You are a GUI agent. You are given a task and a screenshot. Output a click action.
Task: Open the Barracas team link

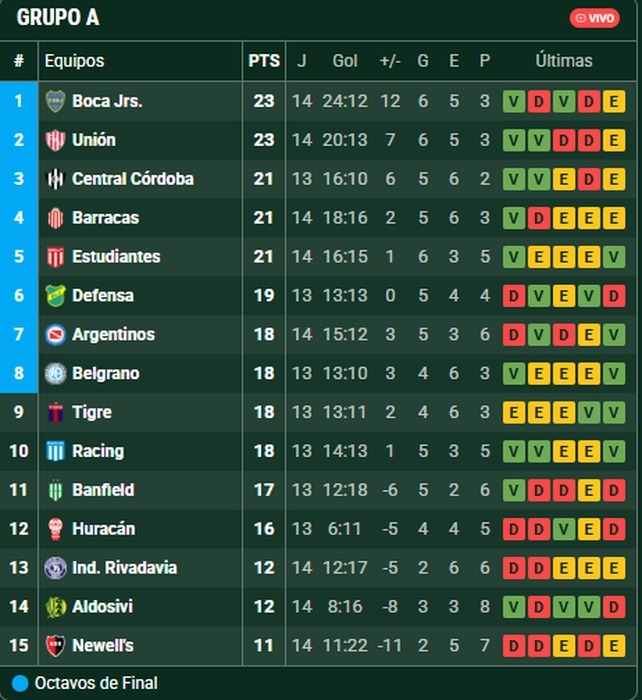(x=105, y=218)
